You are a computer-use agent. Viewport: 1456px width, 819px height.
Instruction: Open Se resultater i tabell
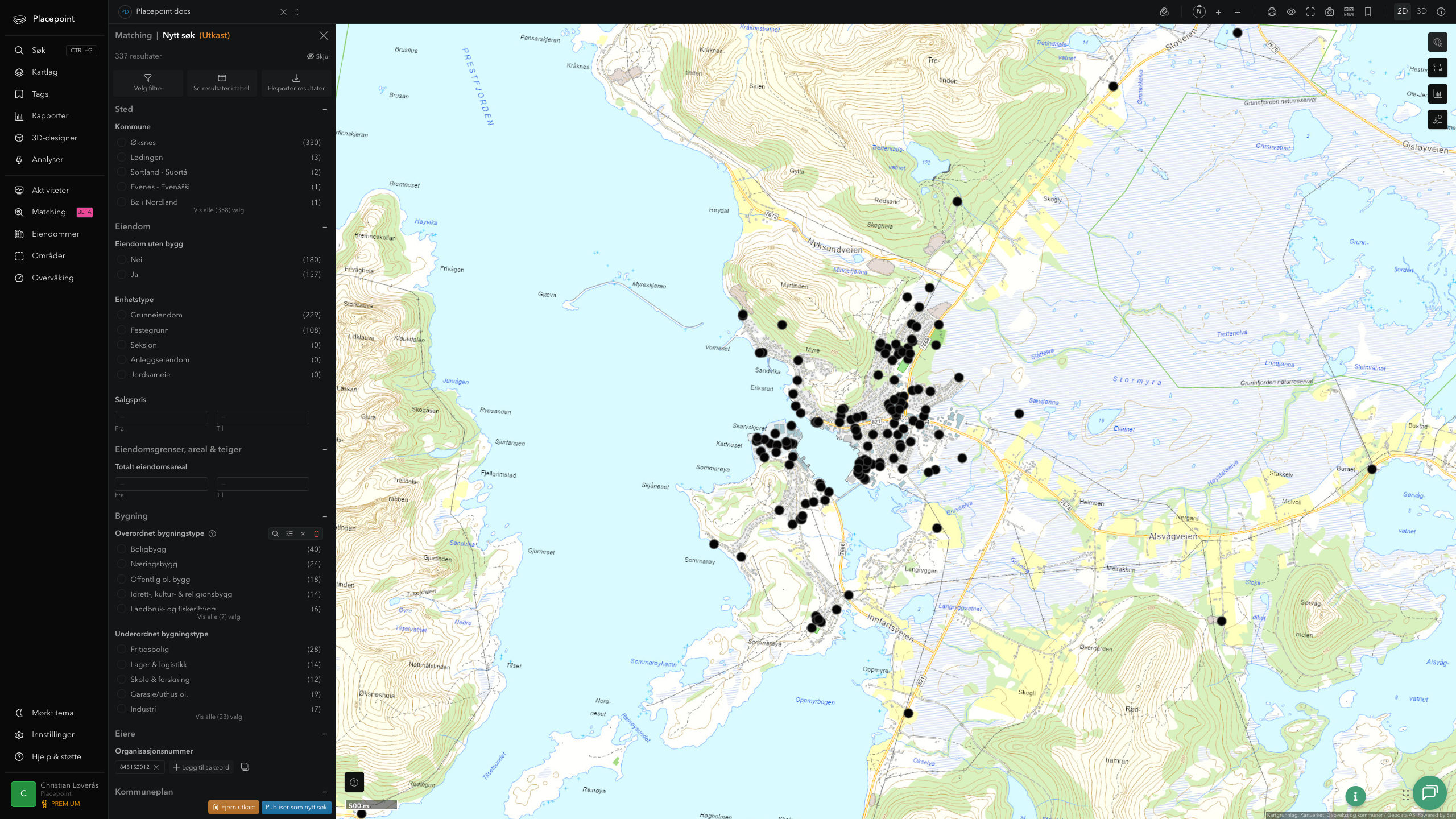[x=222, y=83]
